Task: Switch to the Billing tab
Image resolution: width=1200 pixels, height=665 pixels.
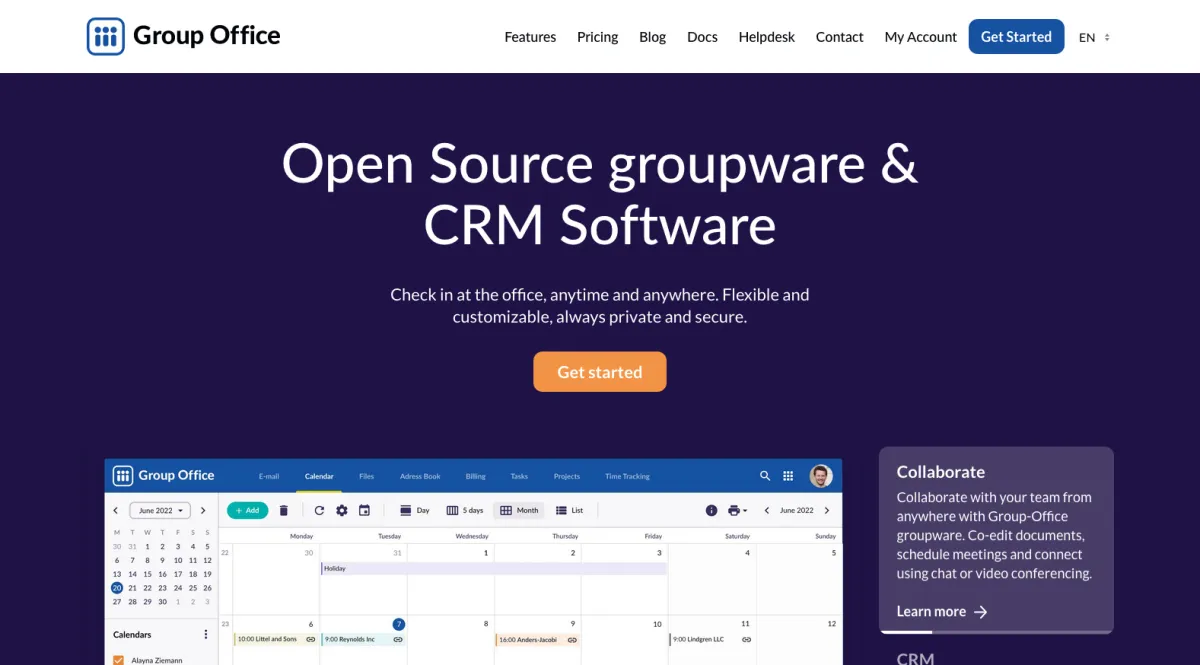Action: [x=476, y=476]
